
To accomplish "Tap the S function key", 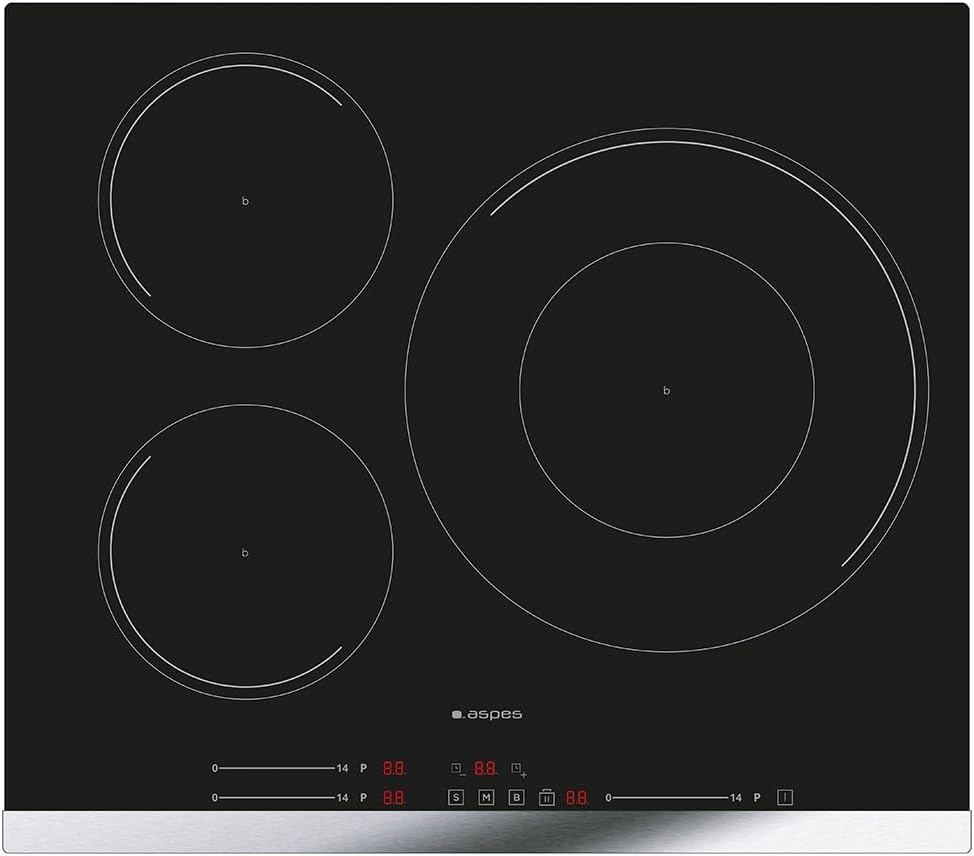I will (x=456, y=797).
